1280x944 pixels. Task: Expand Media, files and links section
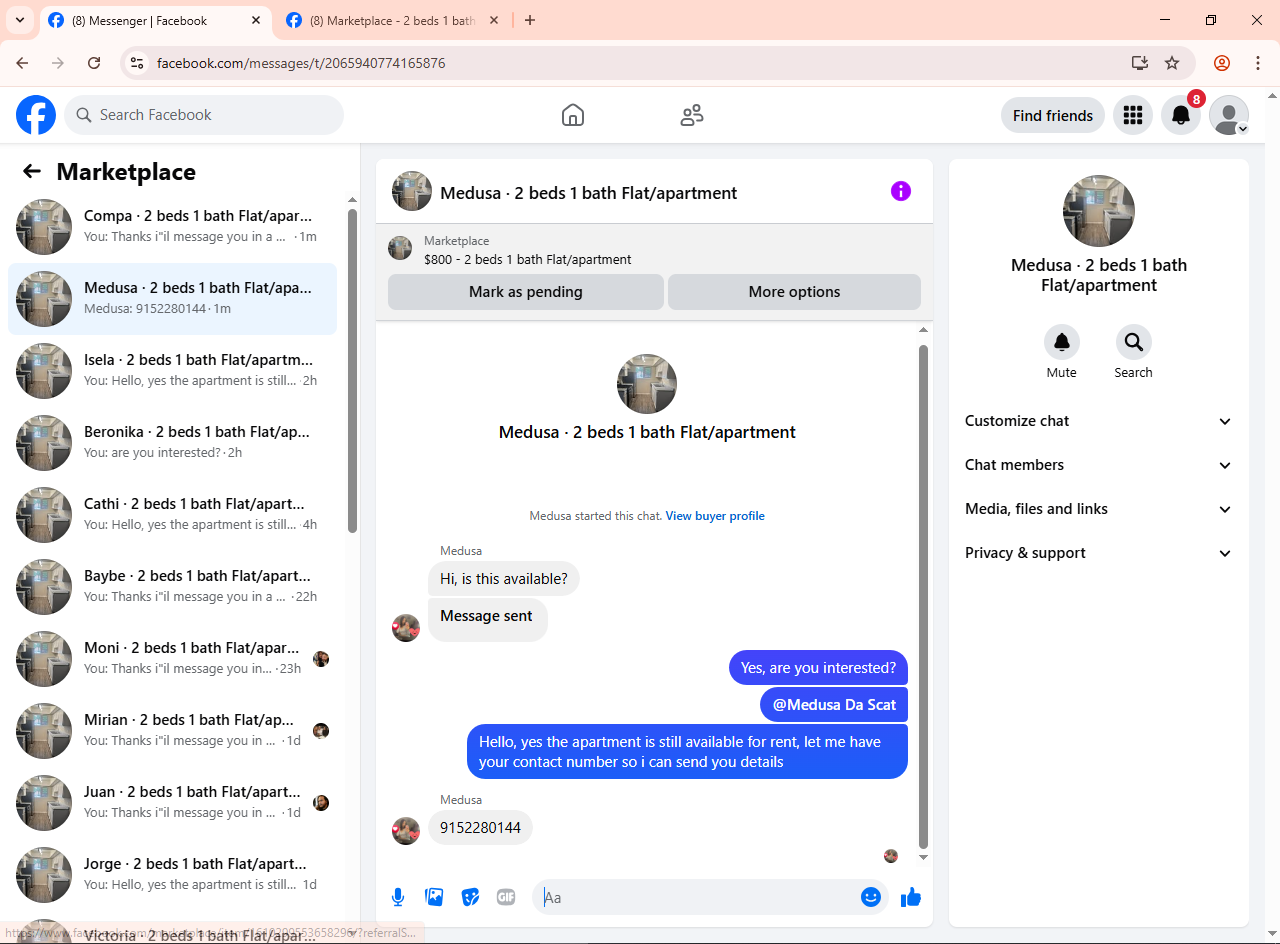(x=1099, y=509)
